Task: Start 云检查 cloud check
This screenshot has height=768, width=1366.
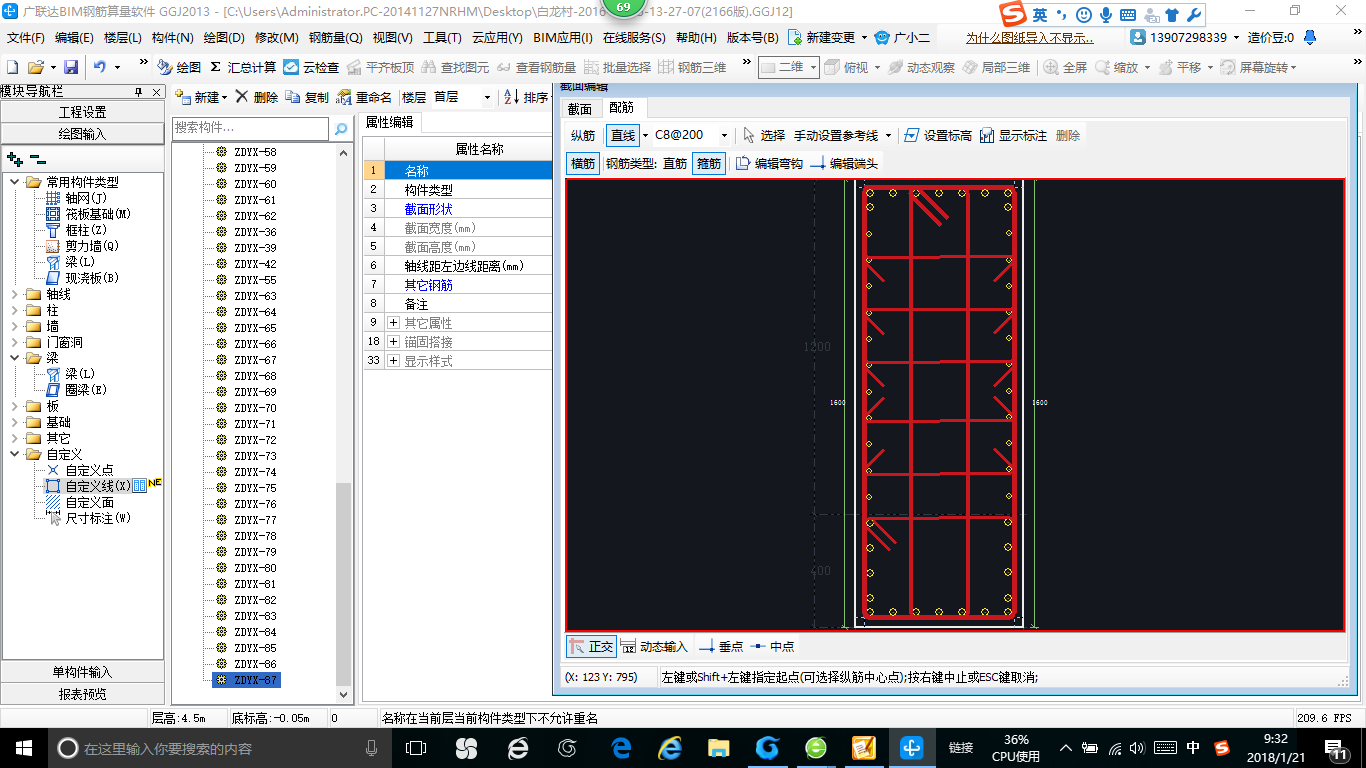Action: click(311, 67)
